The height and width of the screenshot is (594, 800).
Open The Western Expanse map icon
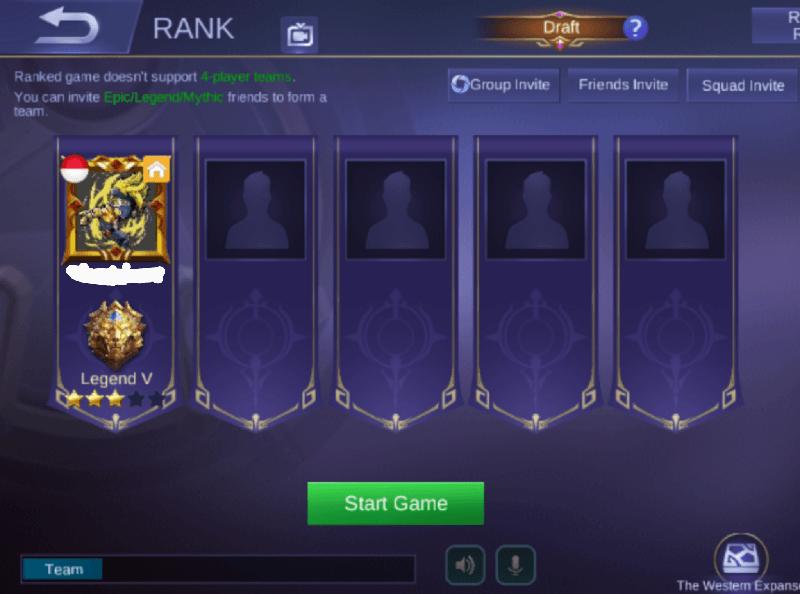[741, 557]
